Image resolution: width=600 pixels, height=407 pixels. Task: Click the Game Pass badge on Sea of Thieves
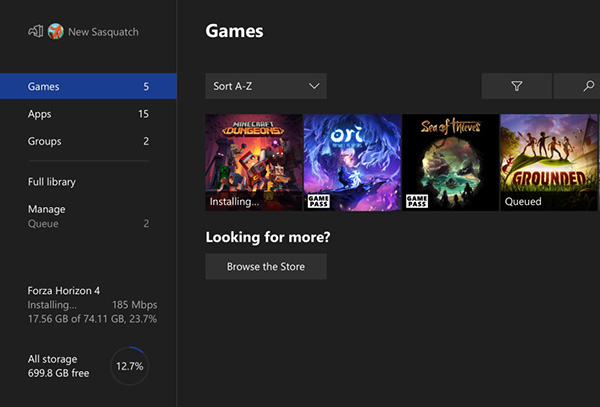(417, 201)
